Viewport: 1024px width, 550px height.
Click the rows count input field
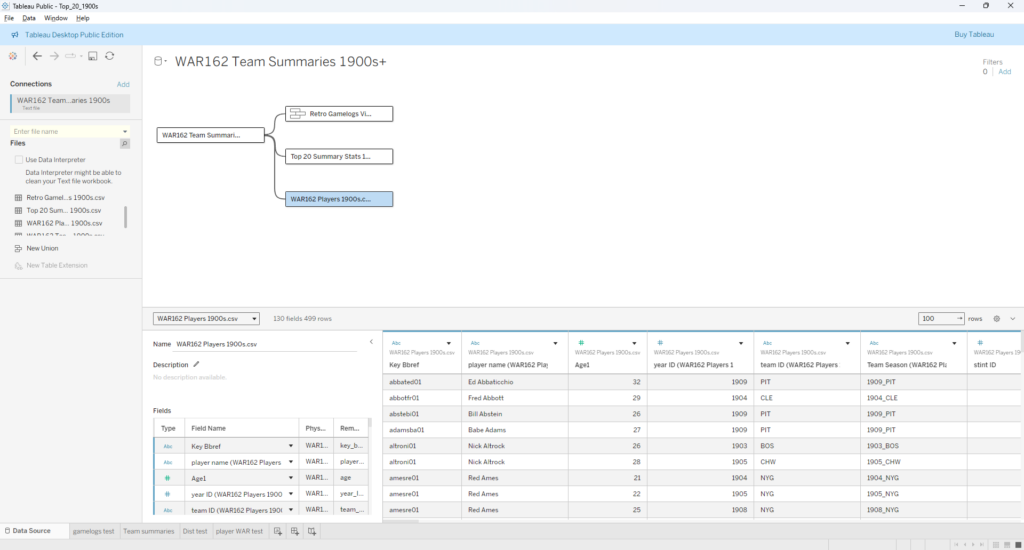point(938,318)
